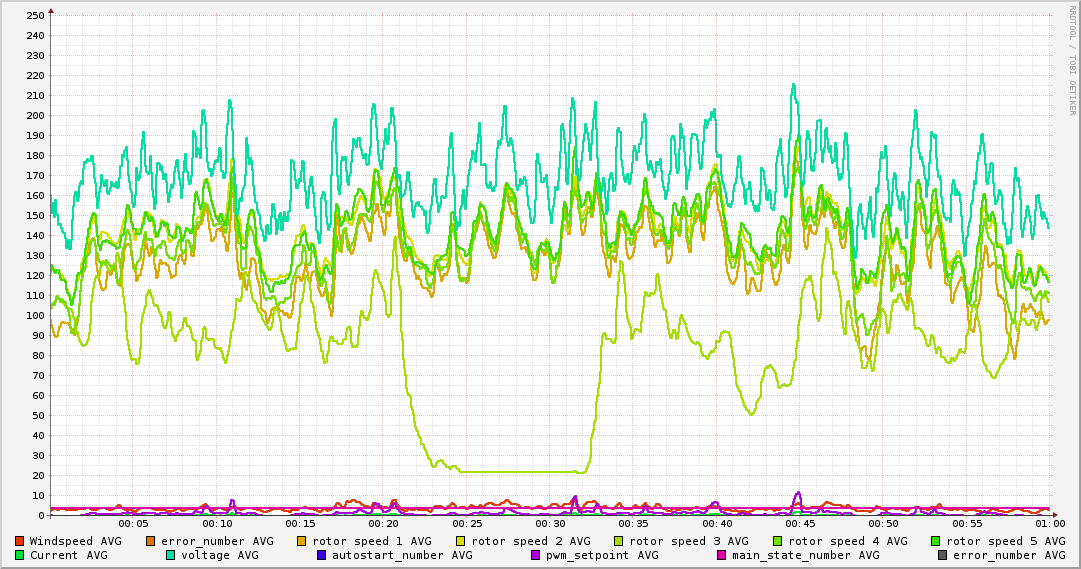The width and height of the screenshot is (1081, 569).
Task: Select the 'rotor speed 3 AVG' legend label
Action: click(x=689, y=541)
